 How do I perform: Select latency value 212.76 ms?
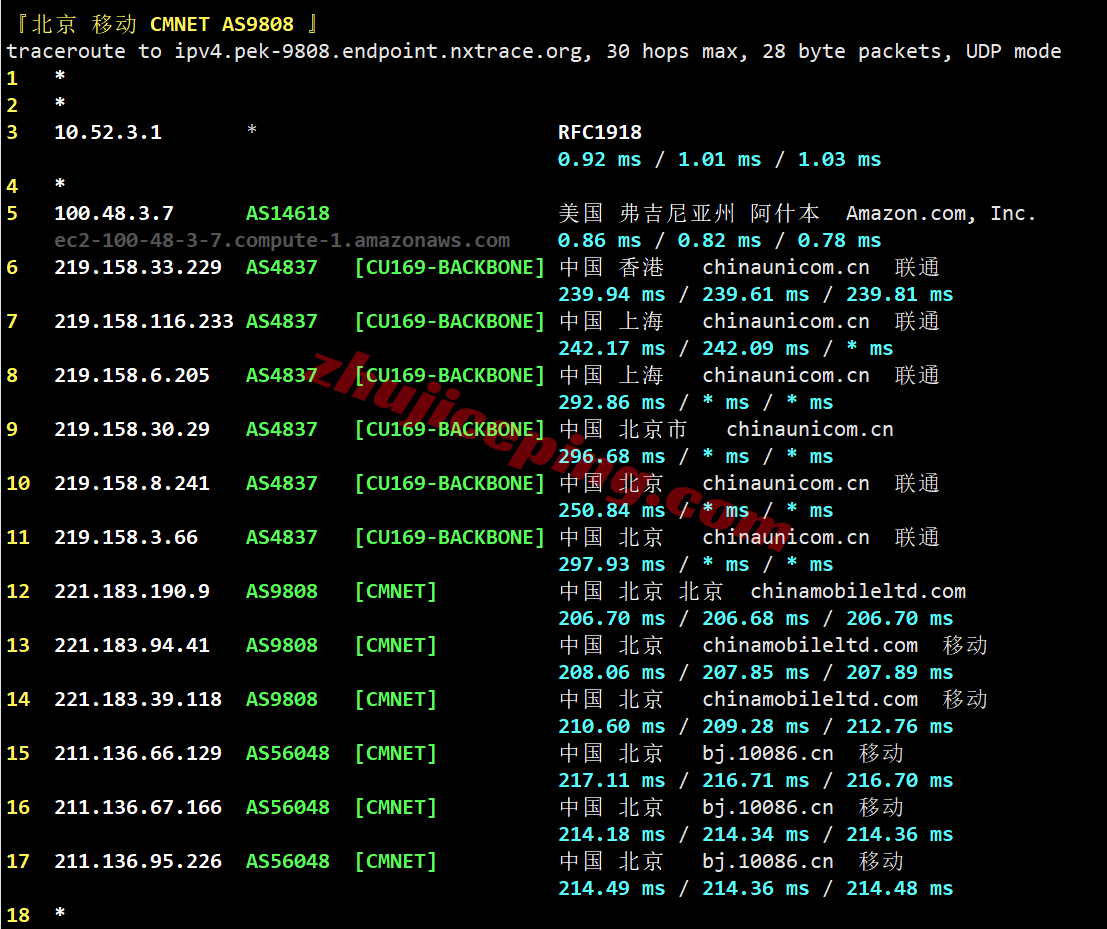click(x=900, y=726)
